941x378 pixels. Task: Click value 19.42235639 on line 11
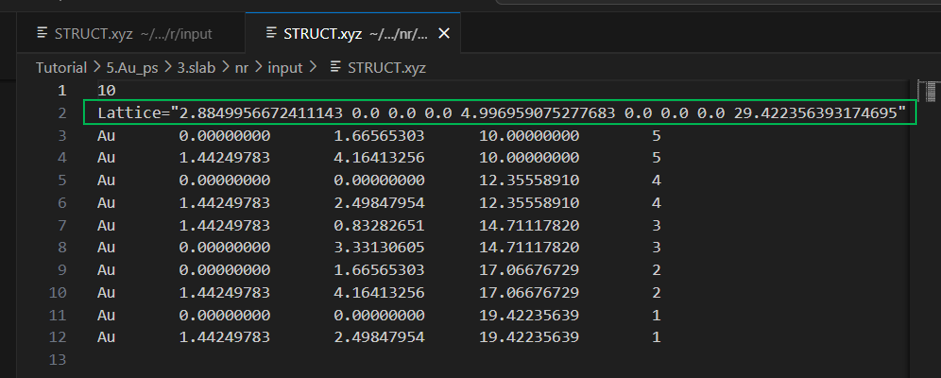coord(529,314)
